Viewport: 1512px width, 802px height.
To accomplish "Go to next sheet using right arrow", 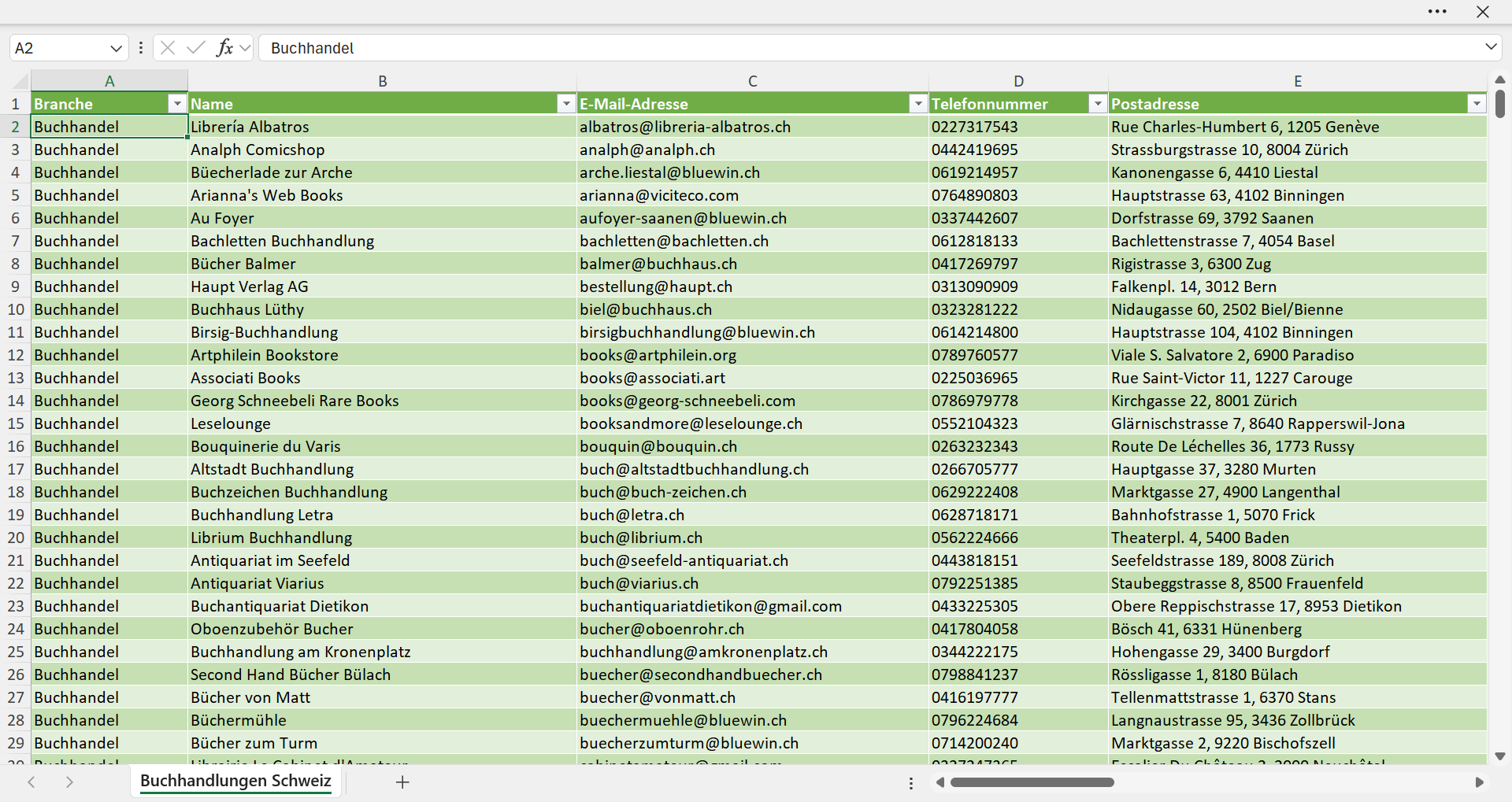I will click(69, 782).
